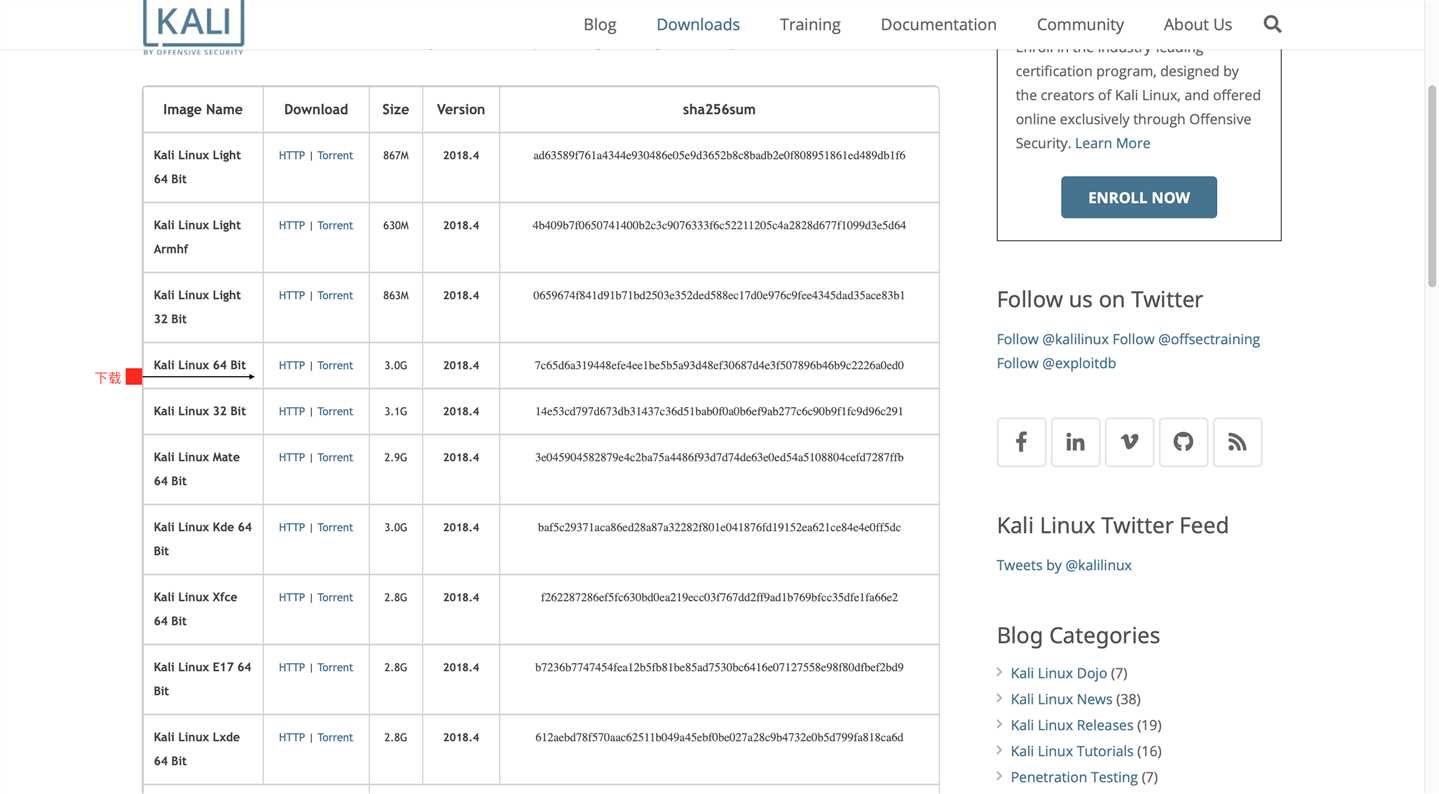Click the Kali logo
Screen dimensions: 1439x794
[x=193, y=26]
